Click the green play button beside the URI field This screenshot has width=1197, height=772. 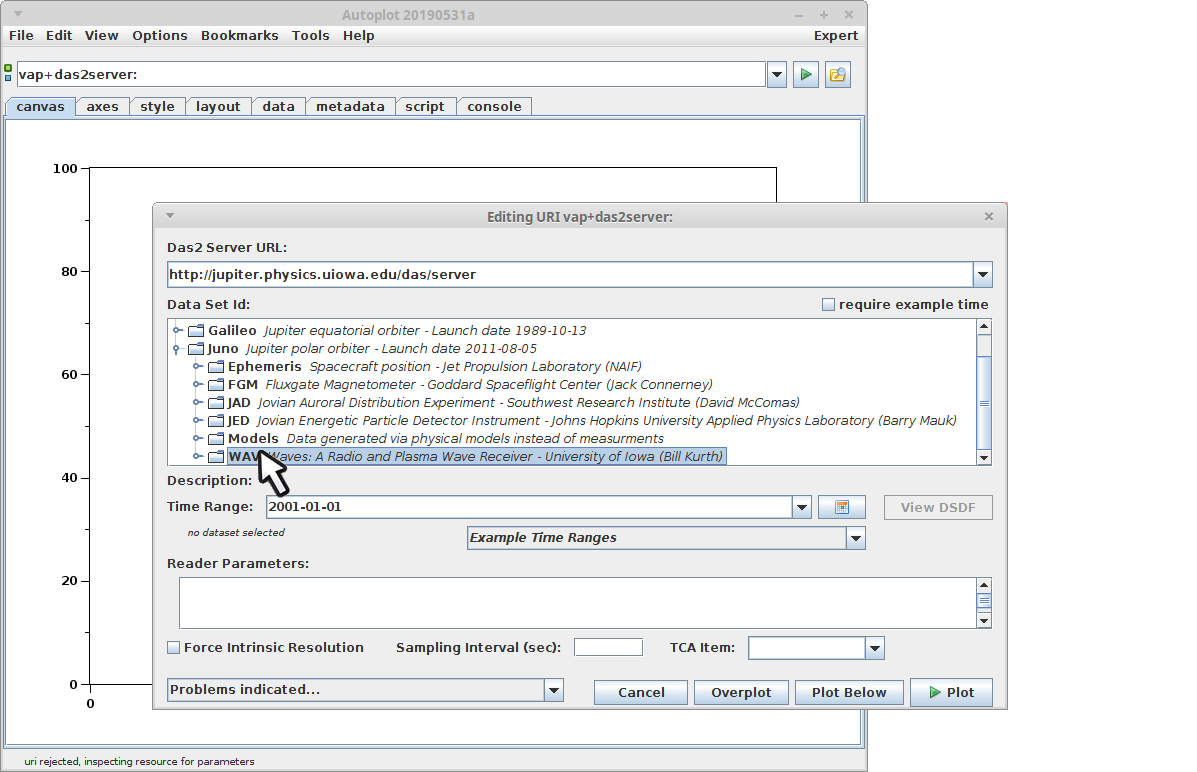(805, 75)
